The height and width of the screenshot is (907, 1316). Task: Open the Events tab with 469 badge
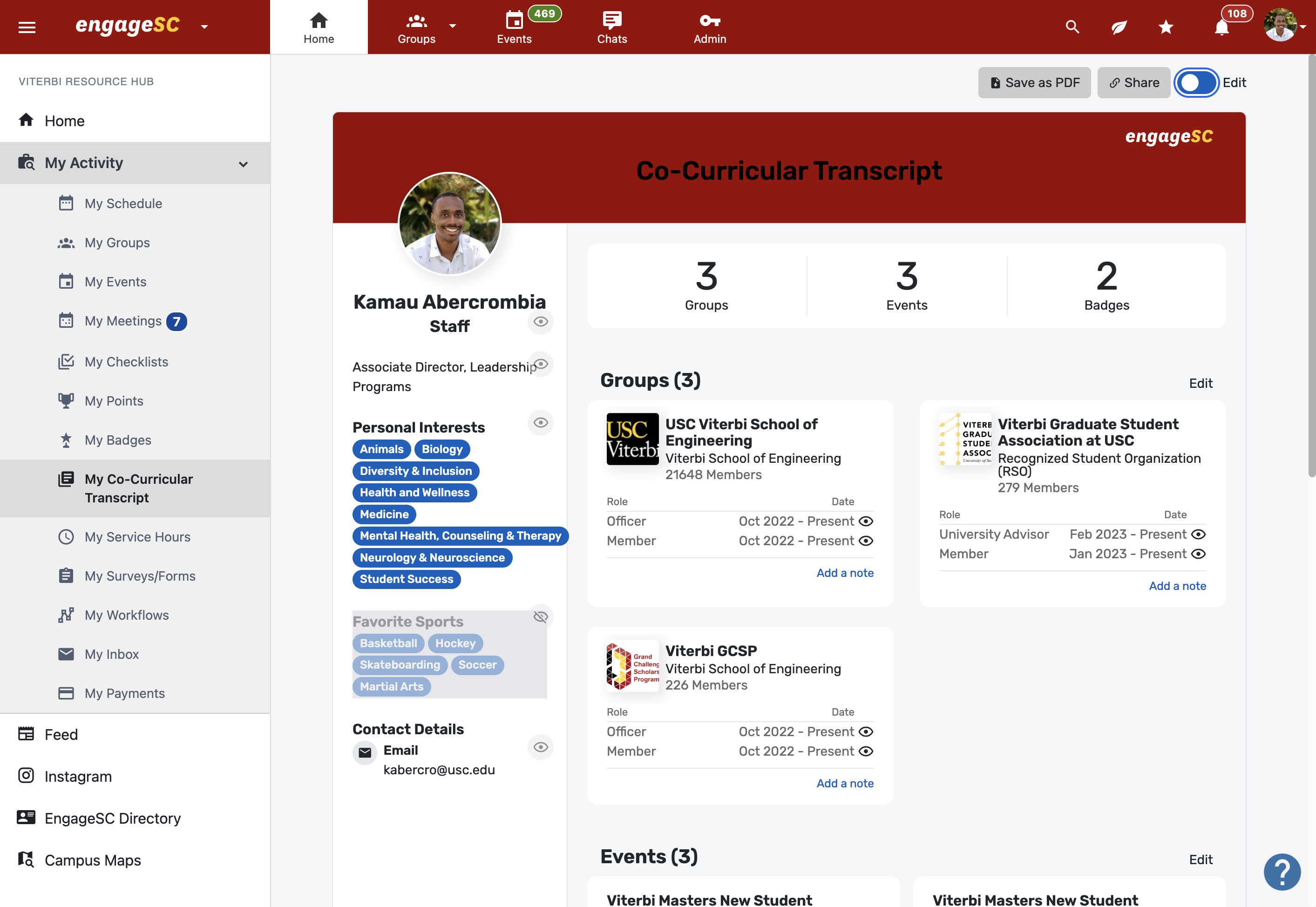click(514, 27)
